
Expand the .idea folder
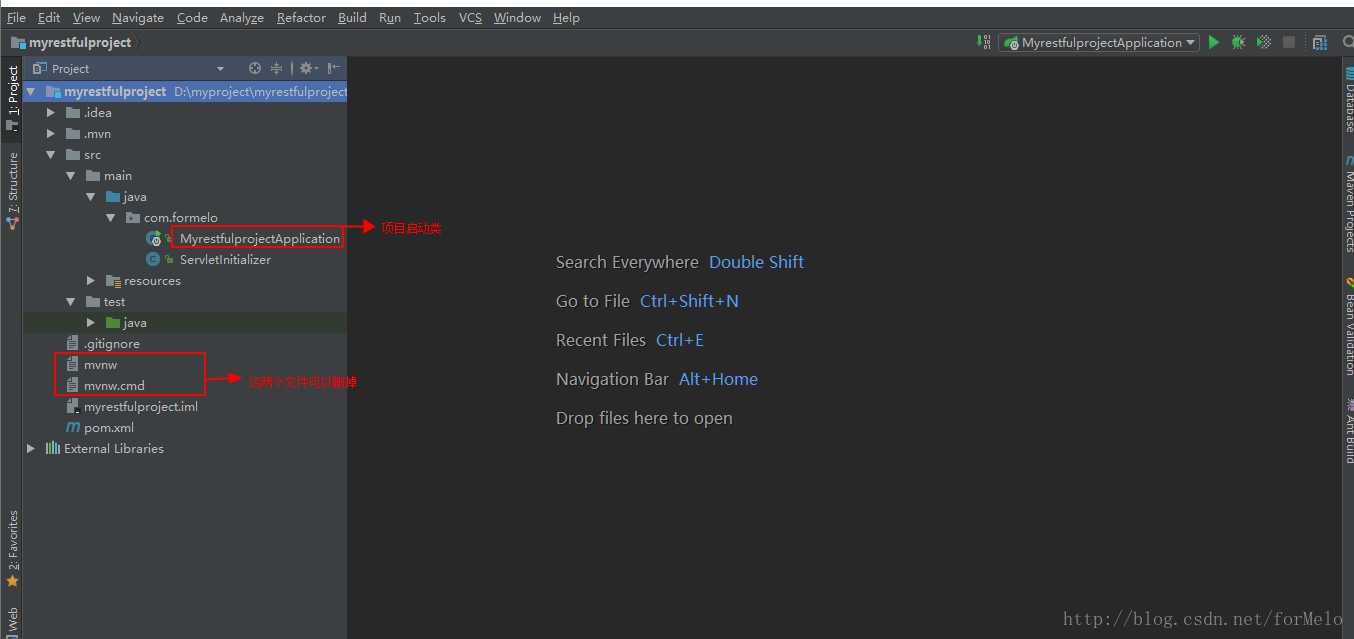(x=51, y=112)
